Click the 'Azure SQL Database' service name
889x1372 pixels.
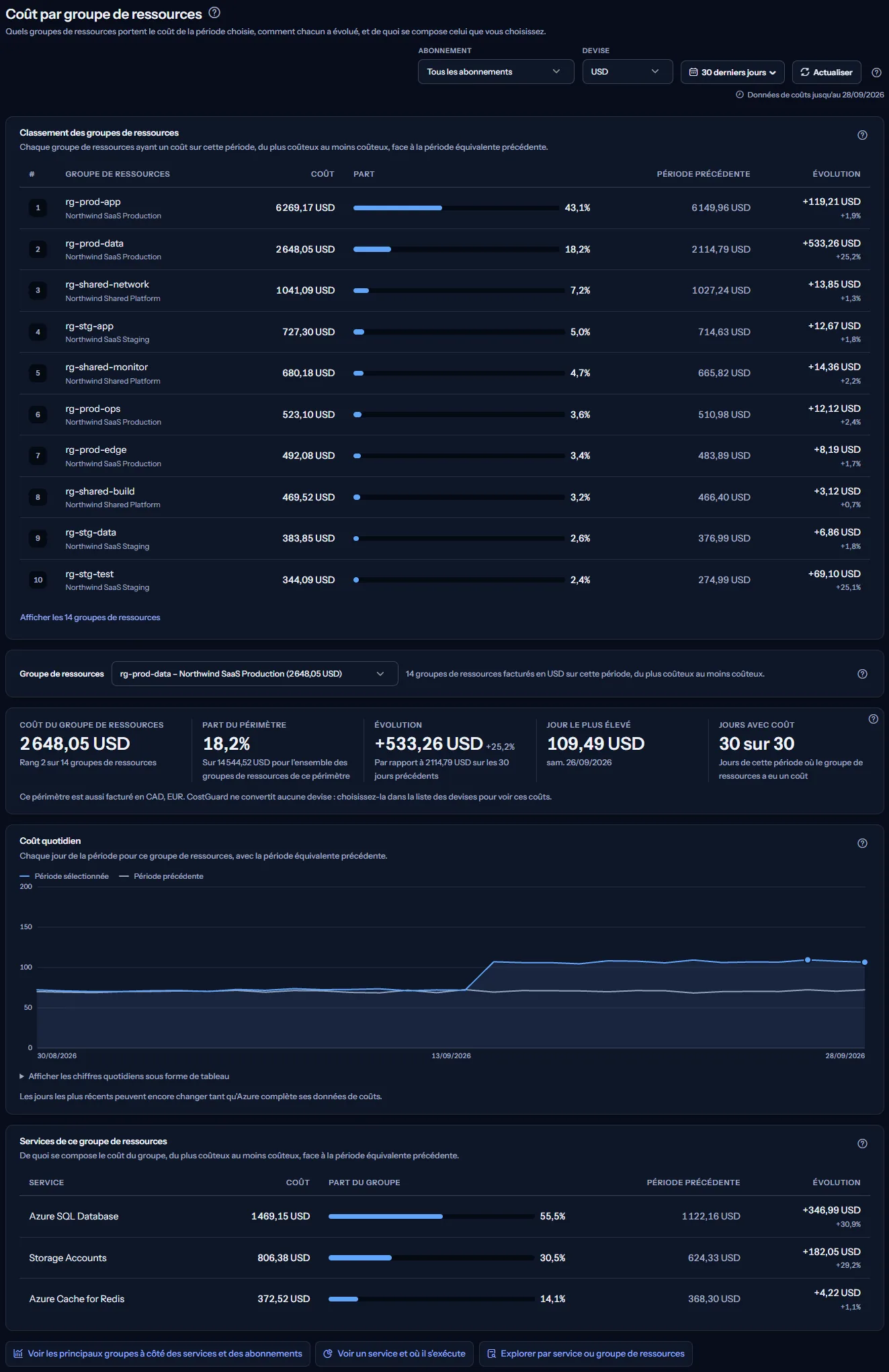click(x=74, y=1217)
